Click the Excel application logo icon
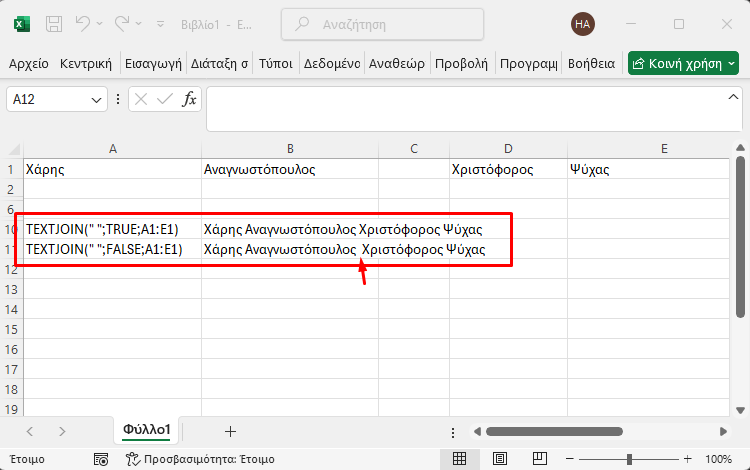The image size is (750, 470). click(22, 24)
